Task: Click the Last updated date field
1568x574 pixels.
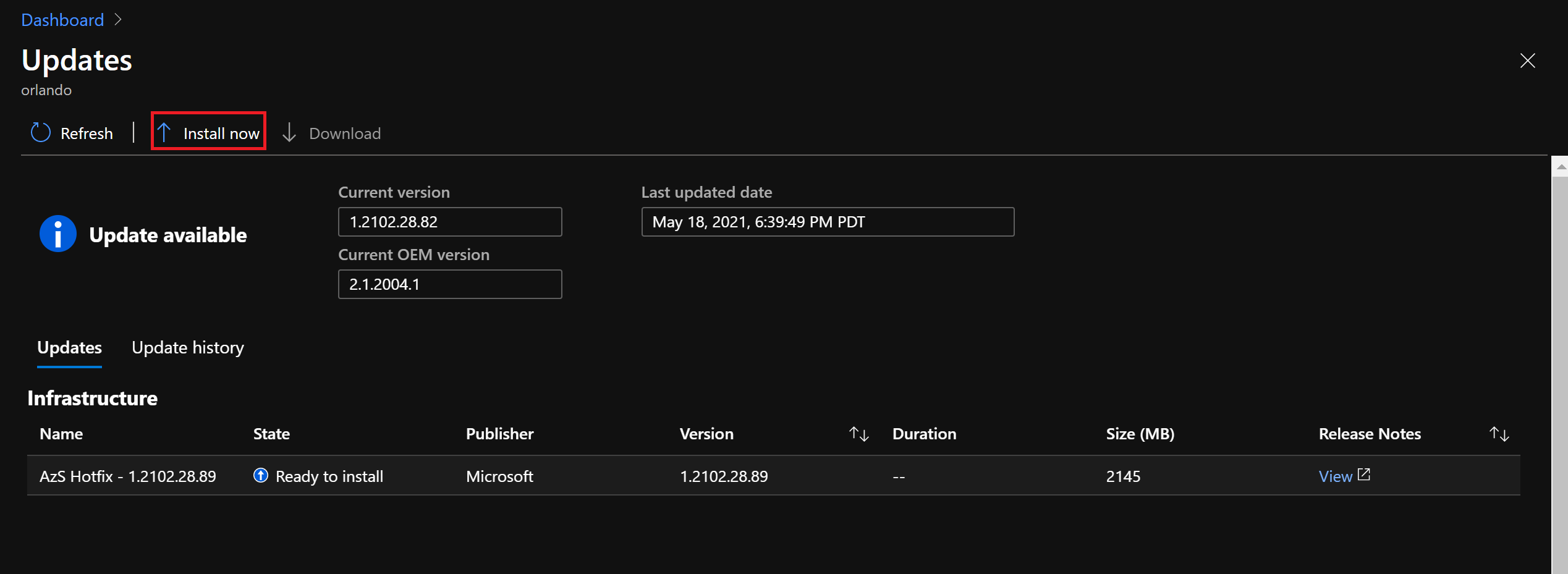Action: coord(827,222)
